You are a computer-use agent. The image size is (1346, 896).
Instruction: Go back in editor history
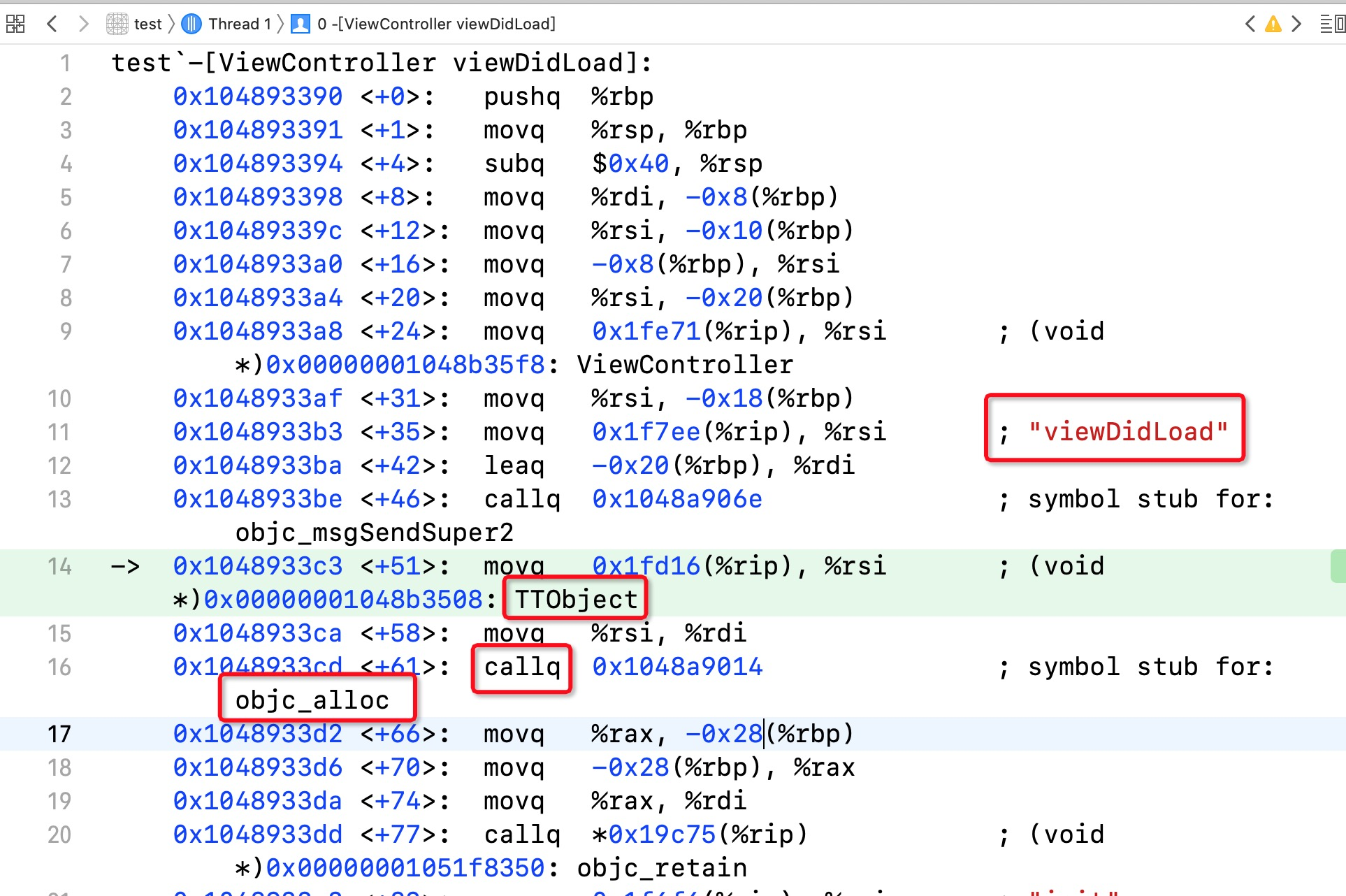pos(52,24)
